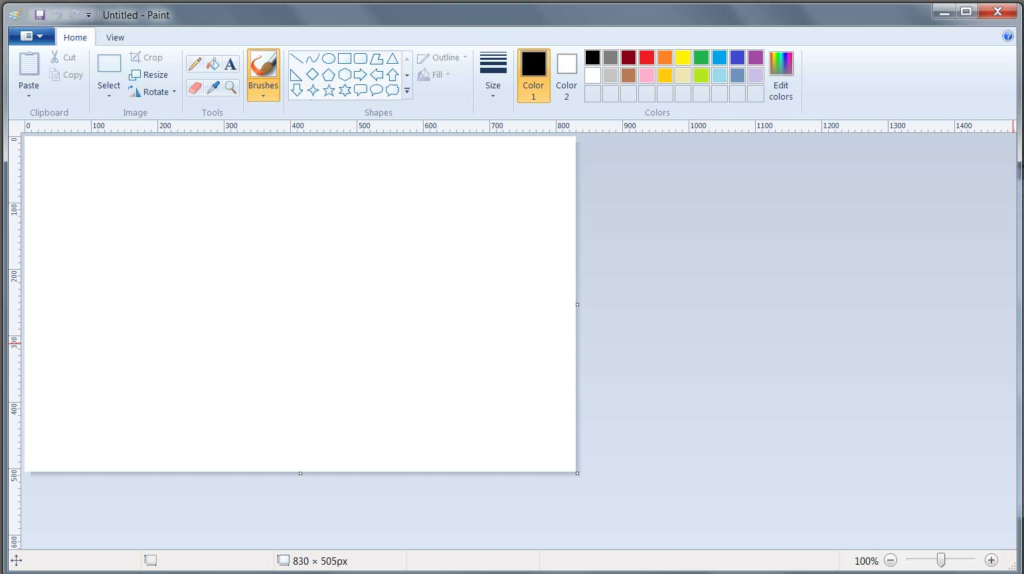
Task: Expand the Shapes gallery more arrow
Action: click(x=407, y=91)
